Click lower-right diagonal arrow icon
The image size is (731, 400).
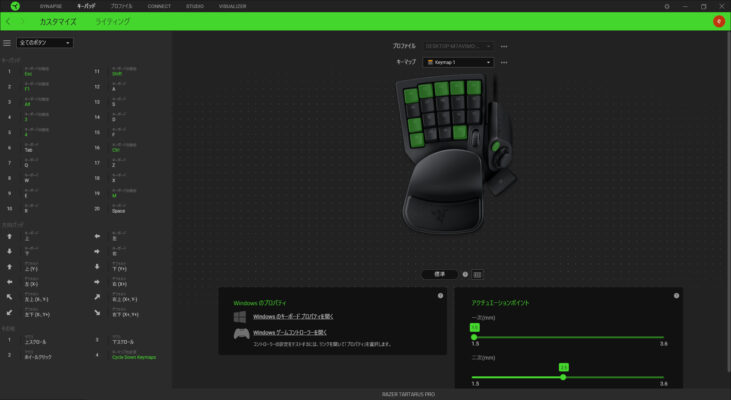[97, 312]
